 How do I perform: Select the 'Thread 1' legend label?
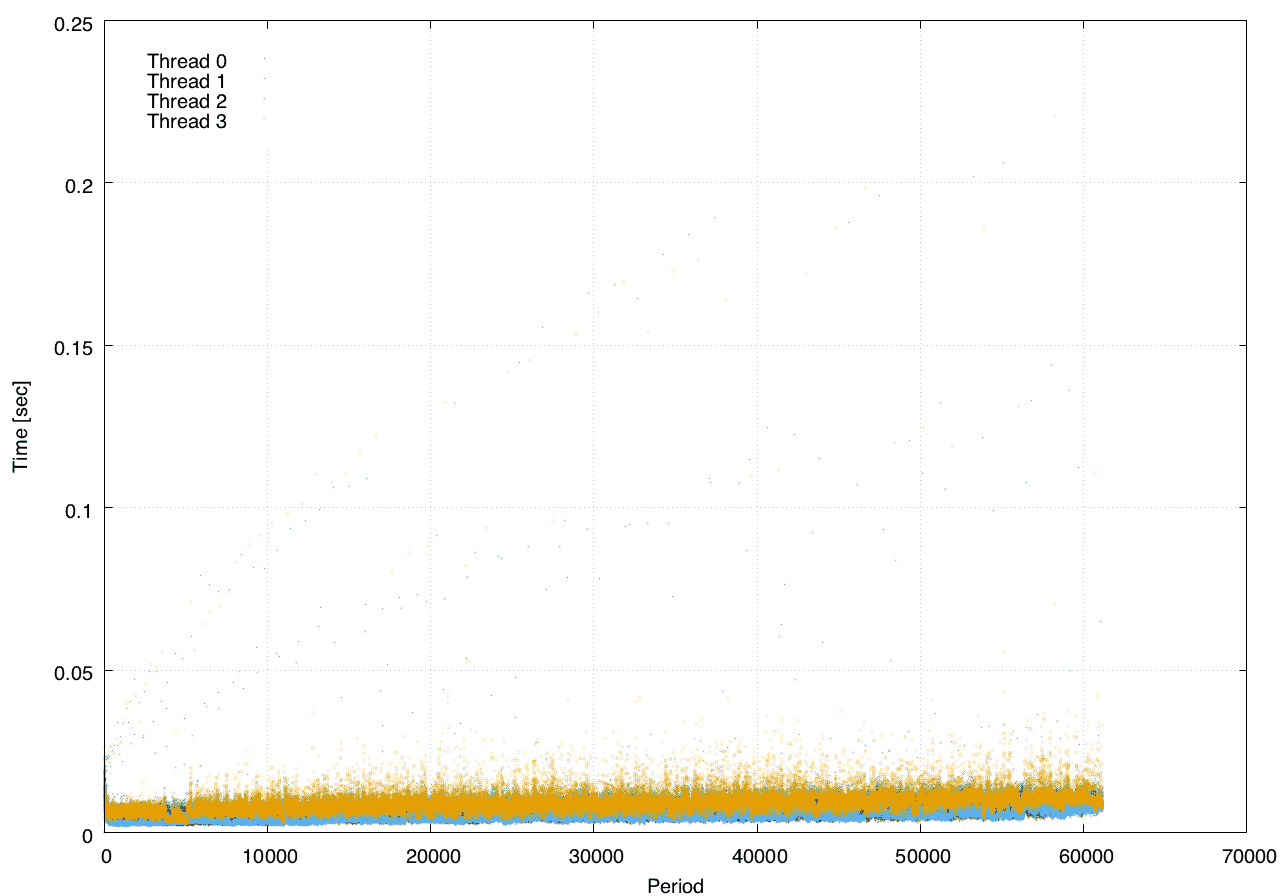tap(187, 81)
